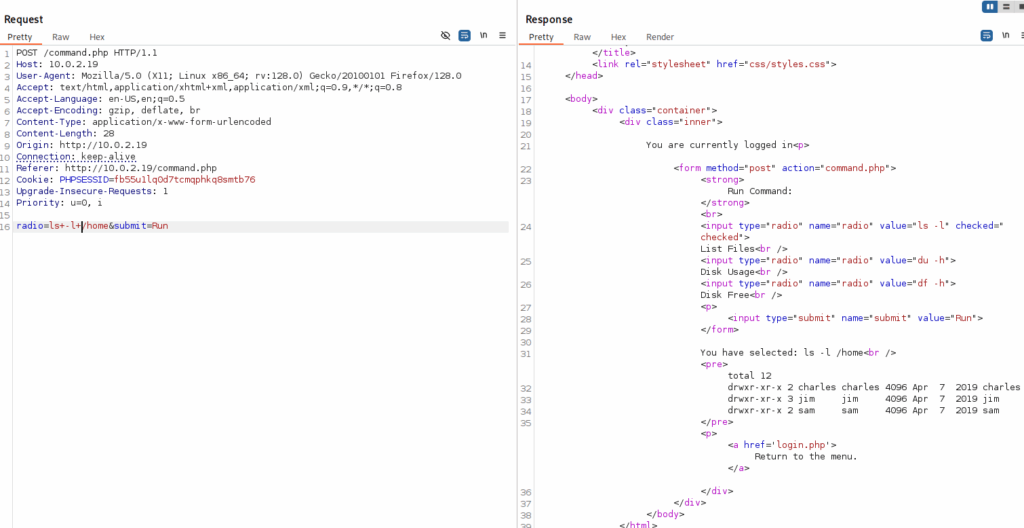Switch to the Response Pretty tab
This screenshot has width=1024, height=528.
[541, 37]
